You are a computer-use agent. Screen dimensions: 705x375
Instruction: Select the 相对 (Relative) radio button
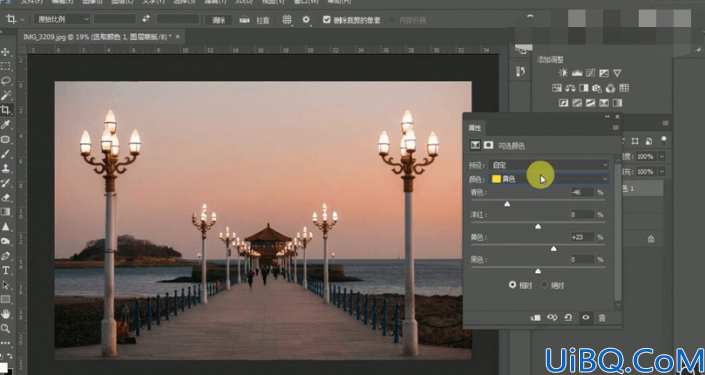pos(512,285)
